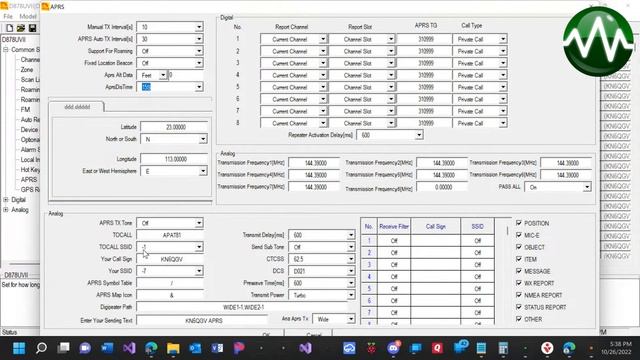Click the Latitude input field
The image size is (640, 360).
click(174, 127)
